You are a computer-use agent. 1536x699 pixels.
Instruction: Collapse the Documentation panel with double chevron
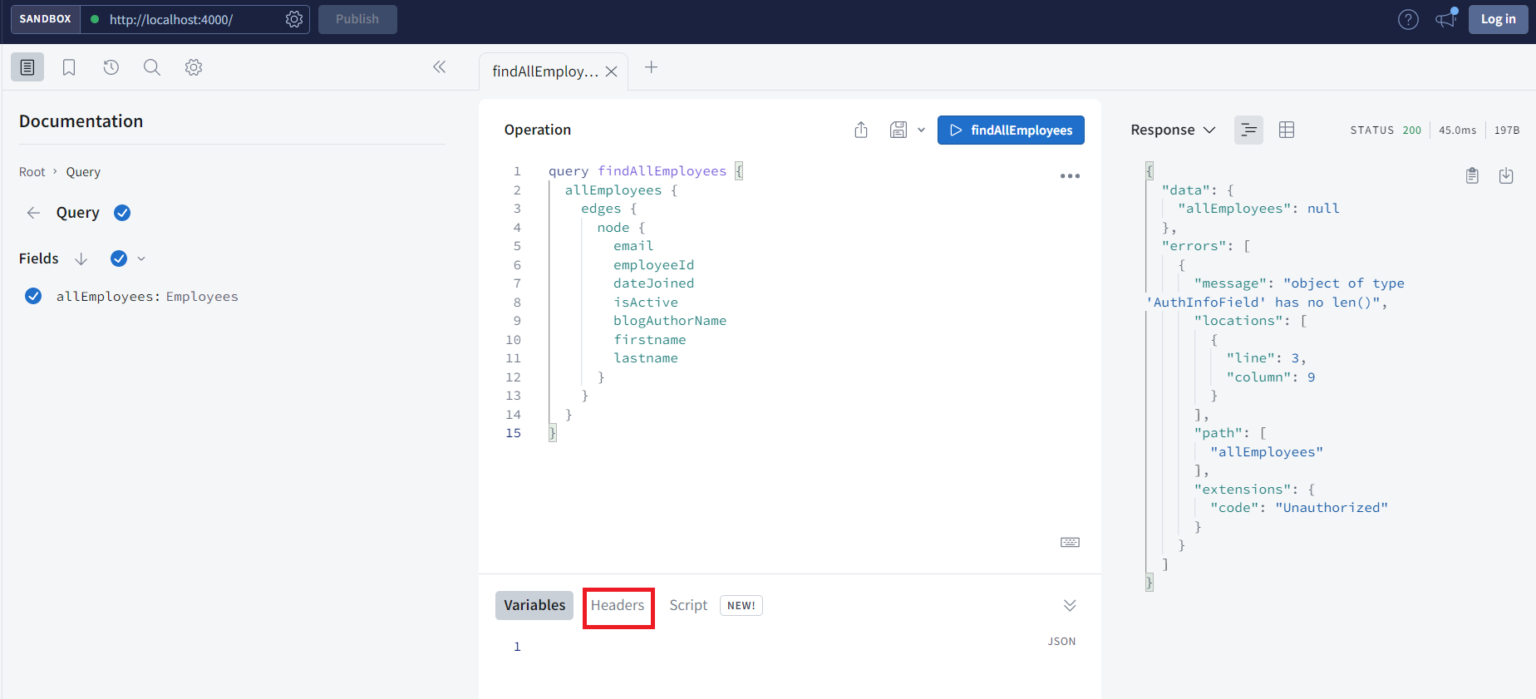(439, 67)
